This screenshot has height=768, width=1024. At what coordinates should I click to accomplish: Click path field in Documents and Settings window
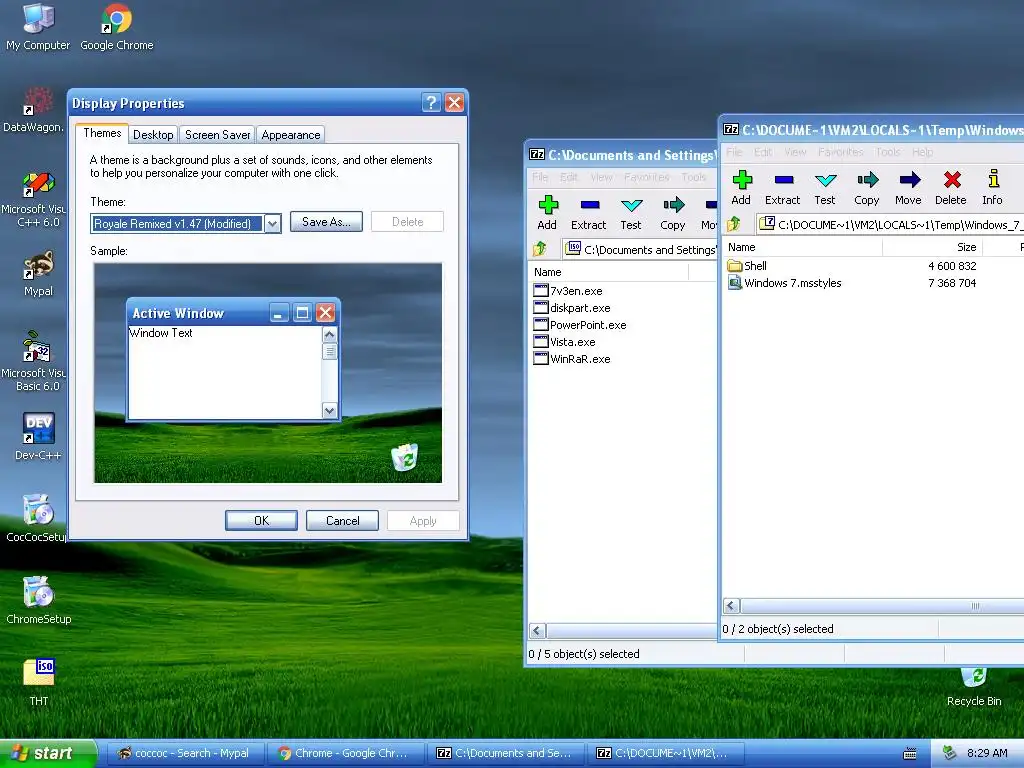pyautogui.click(x=639, y=249)
